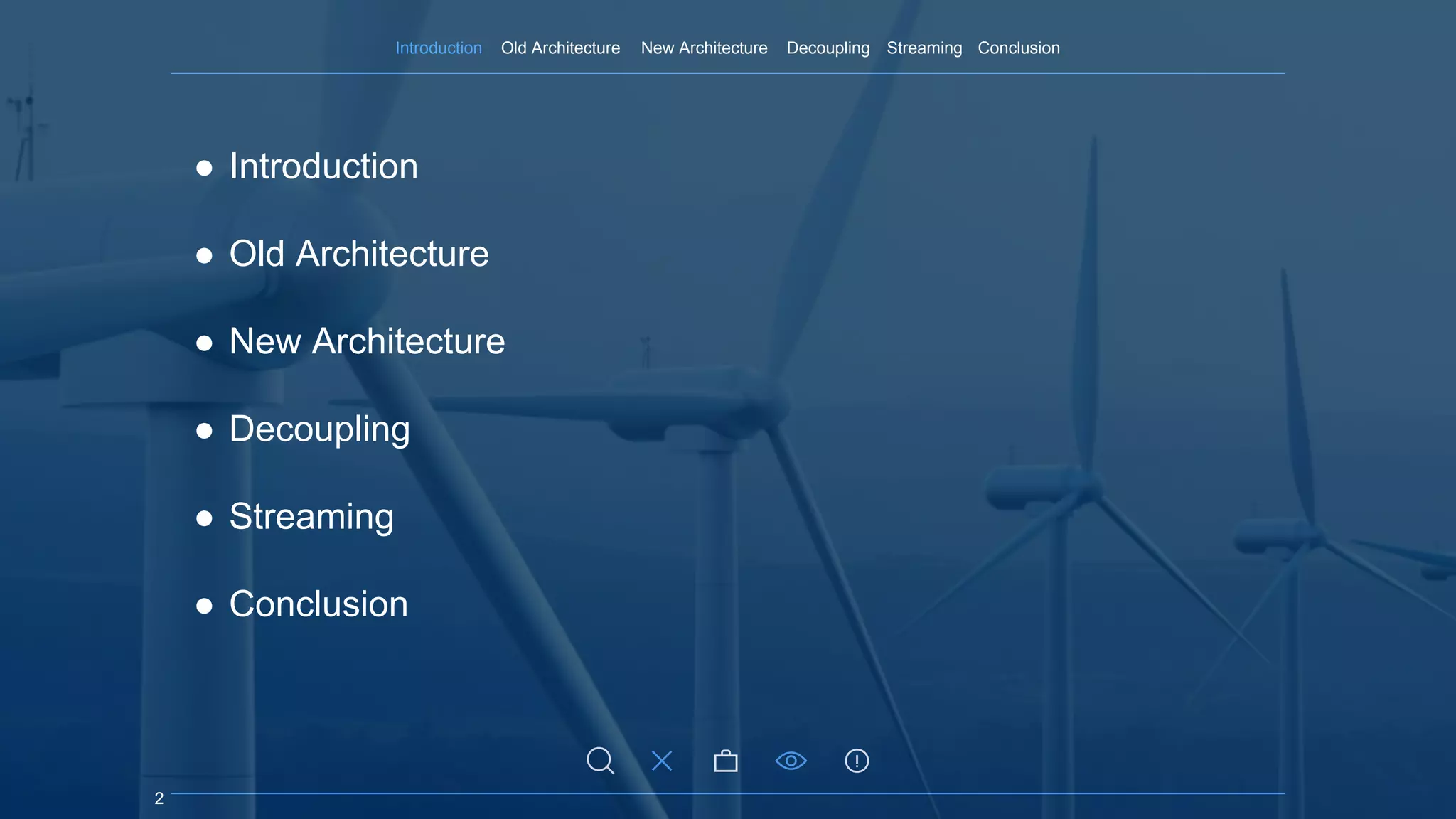Click the exclamation mark alert icon

tap(857, 761)
